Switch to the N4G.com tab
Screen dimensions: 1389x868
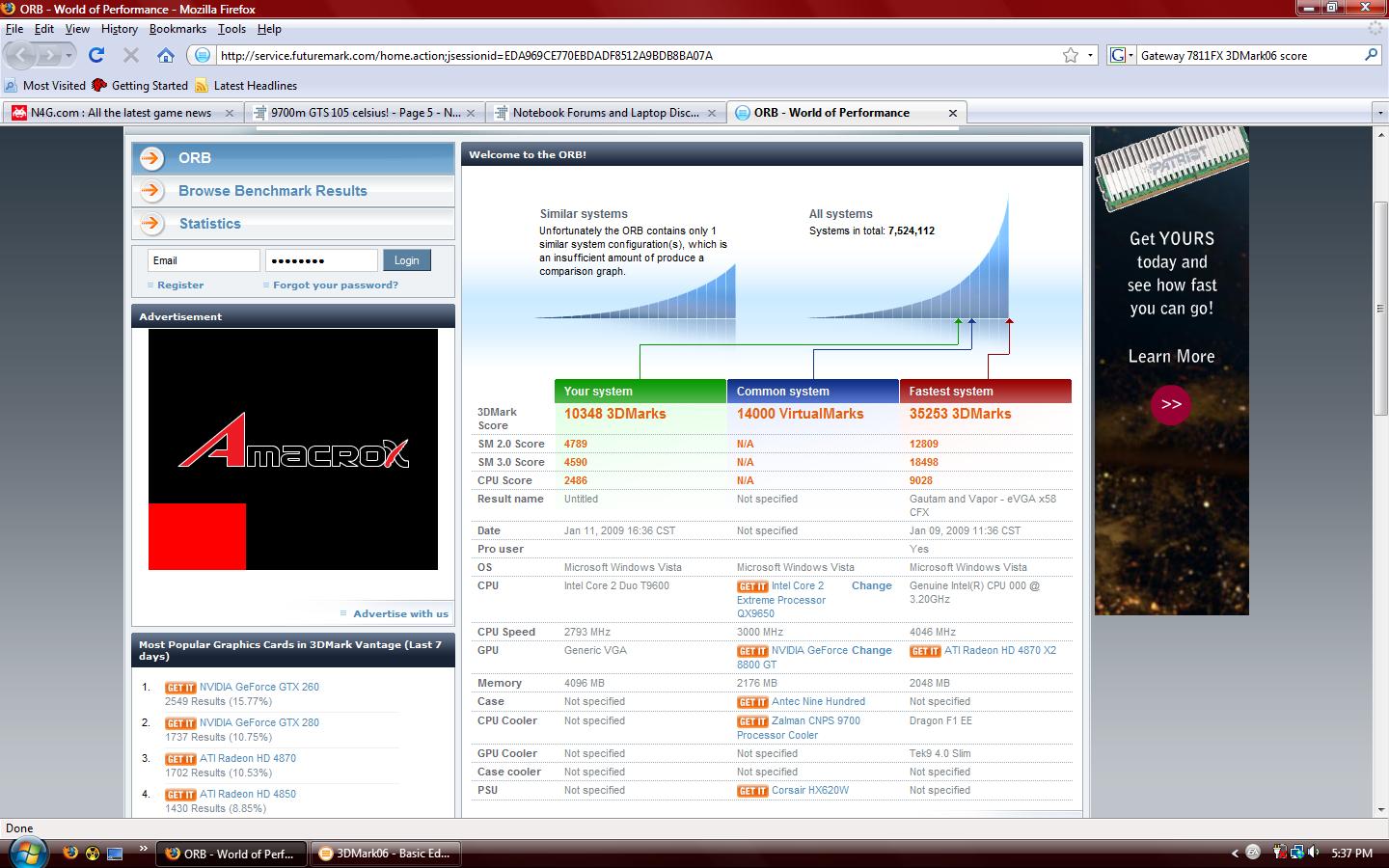click(x=123, y=113)
